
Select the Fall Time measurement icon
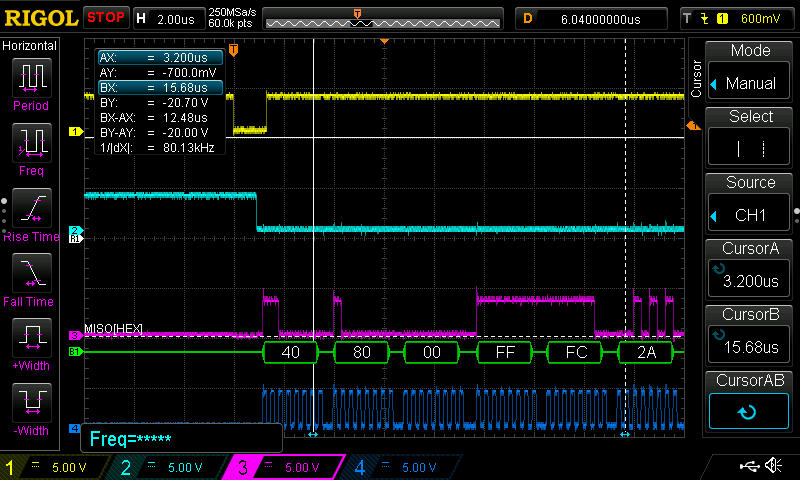(31, 273)
